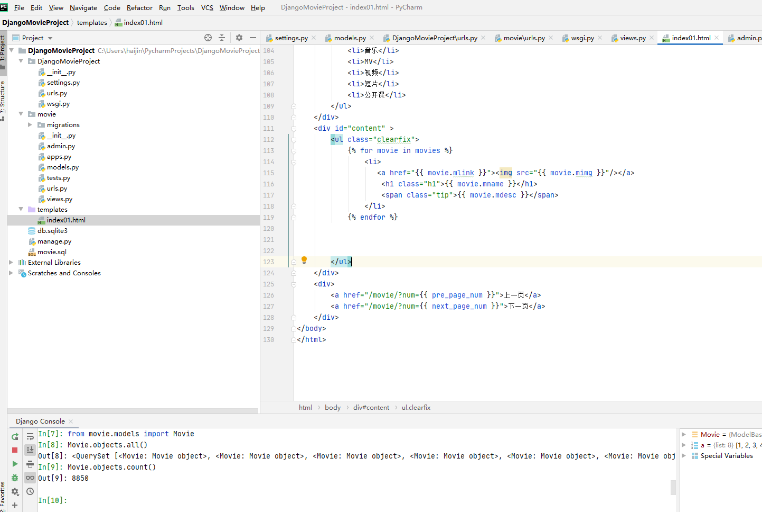Close the settings.py editor tab
Screen dimensions: 762x512
coord(314,37)
